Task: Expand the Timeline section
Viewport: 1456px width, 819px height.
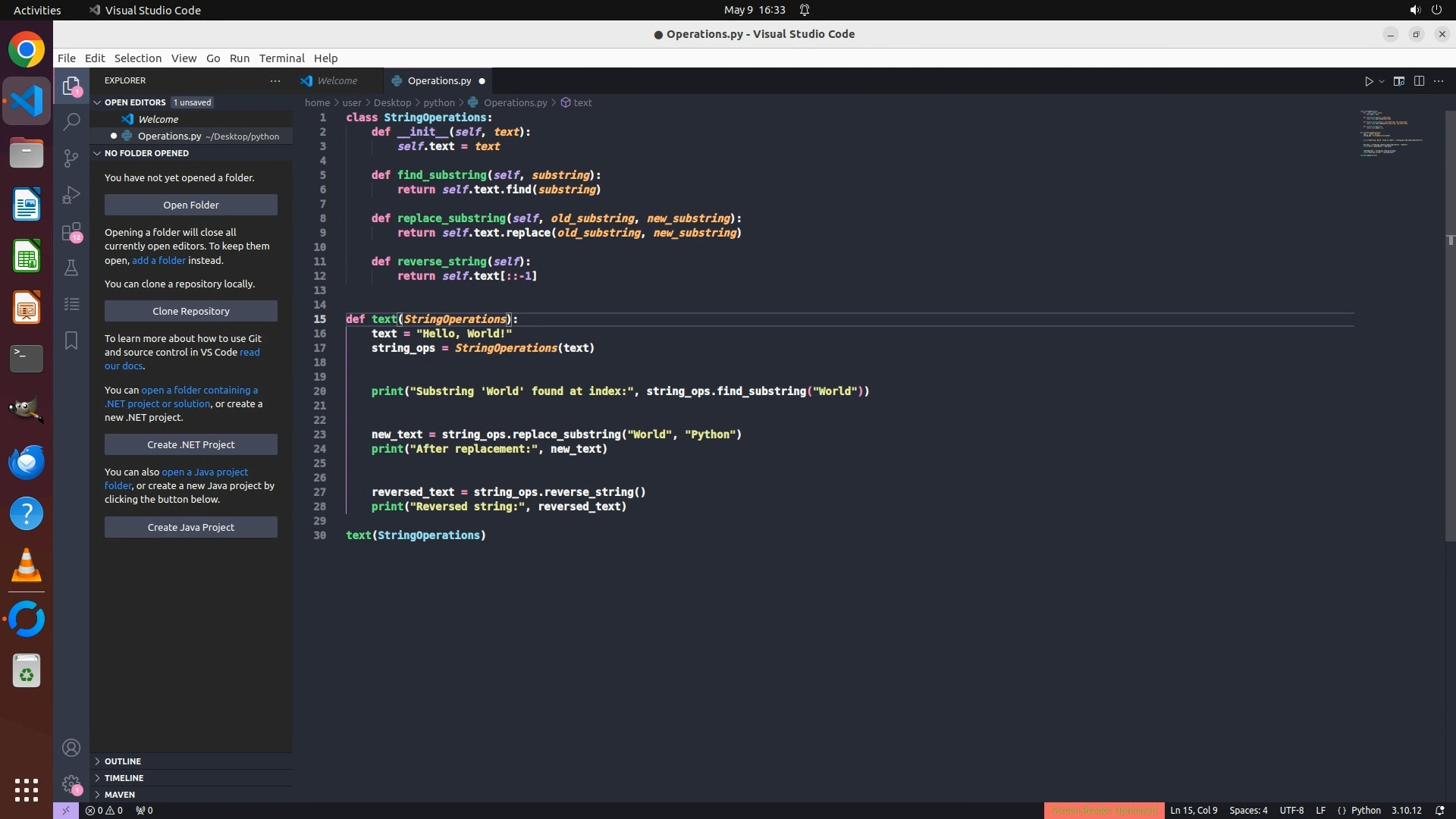Action: pos(124,777)
